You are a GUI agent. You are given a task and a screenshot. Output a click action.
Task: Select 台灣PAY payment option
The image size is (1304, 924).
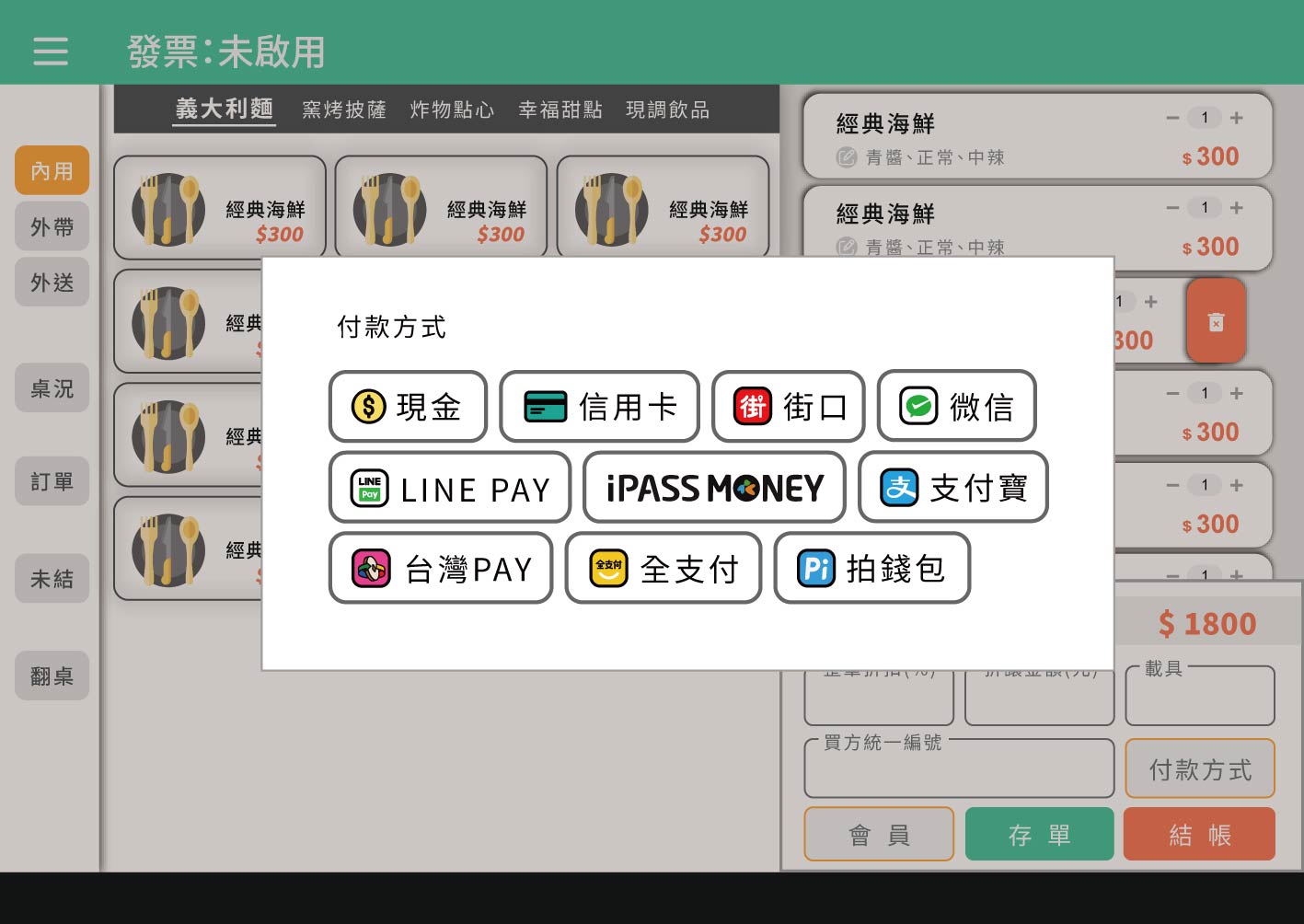point(441,569)
